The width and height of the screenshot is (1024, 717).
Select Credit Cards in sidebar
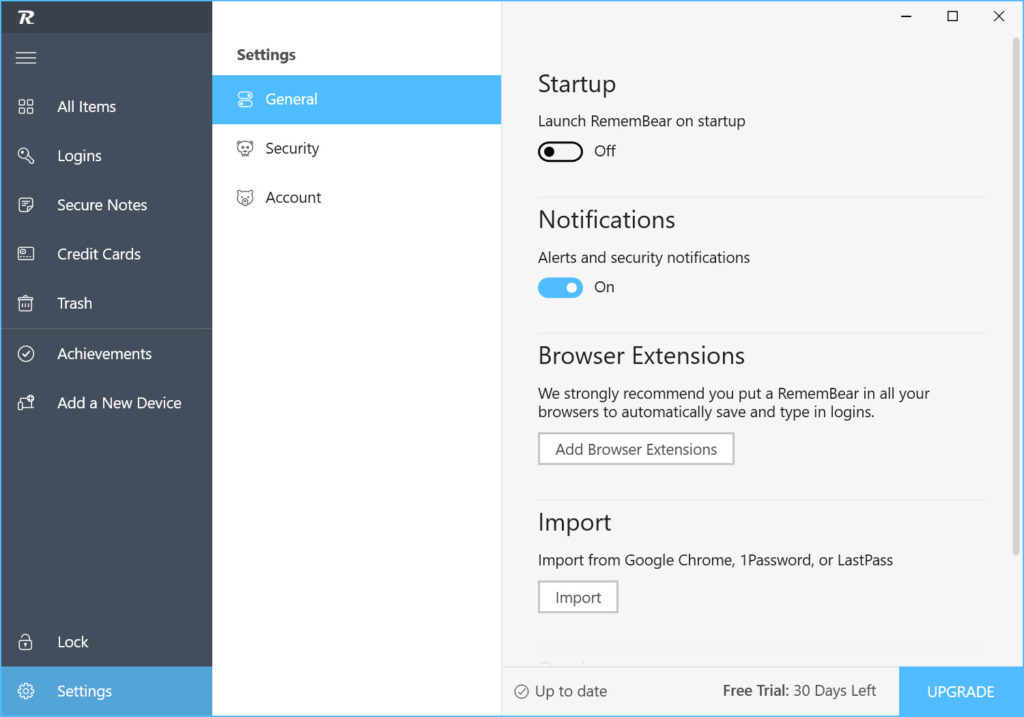[x=106, y=254]
